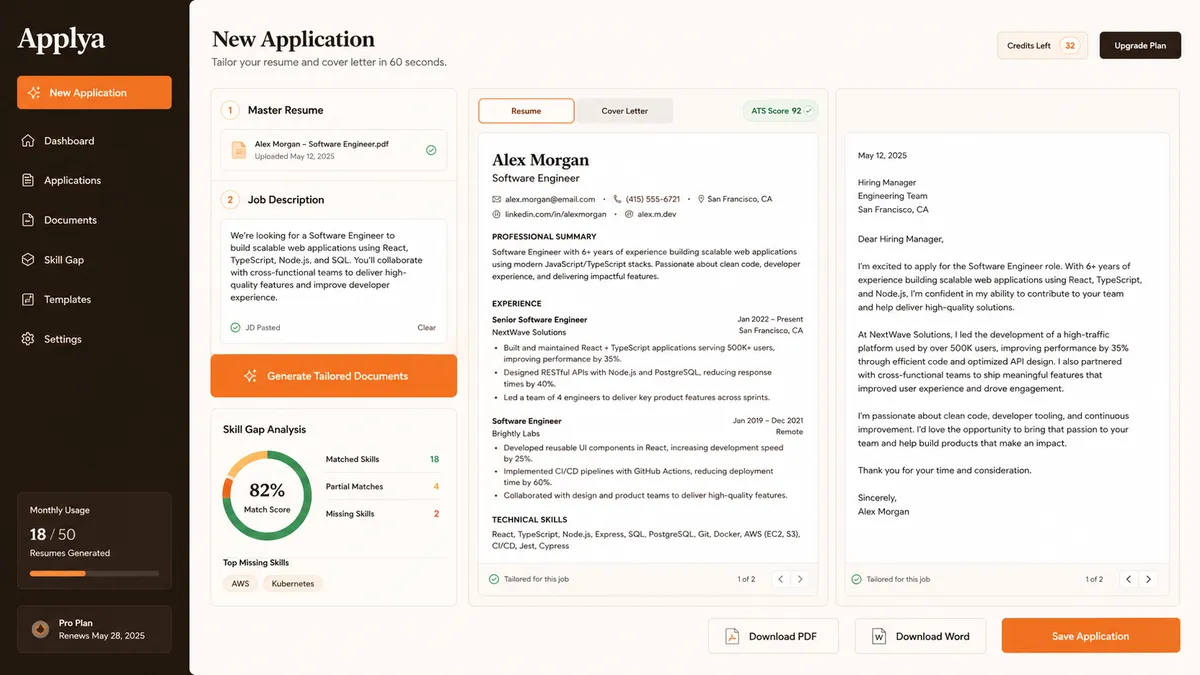Download the resume as PDF
This screenshot has height=675, width=1200.
772,636
